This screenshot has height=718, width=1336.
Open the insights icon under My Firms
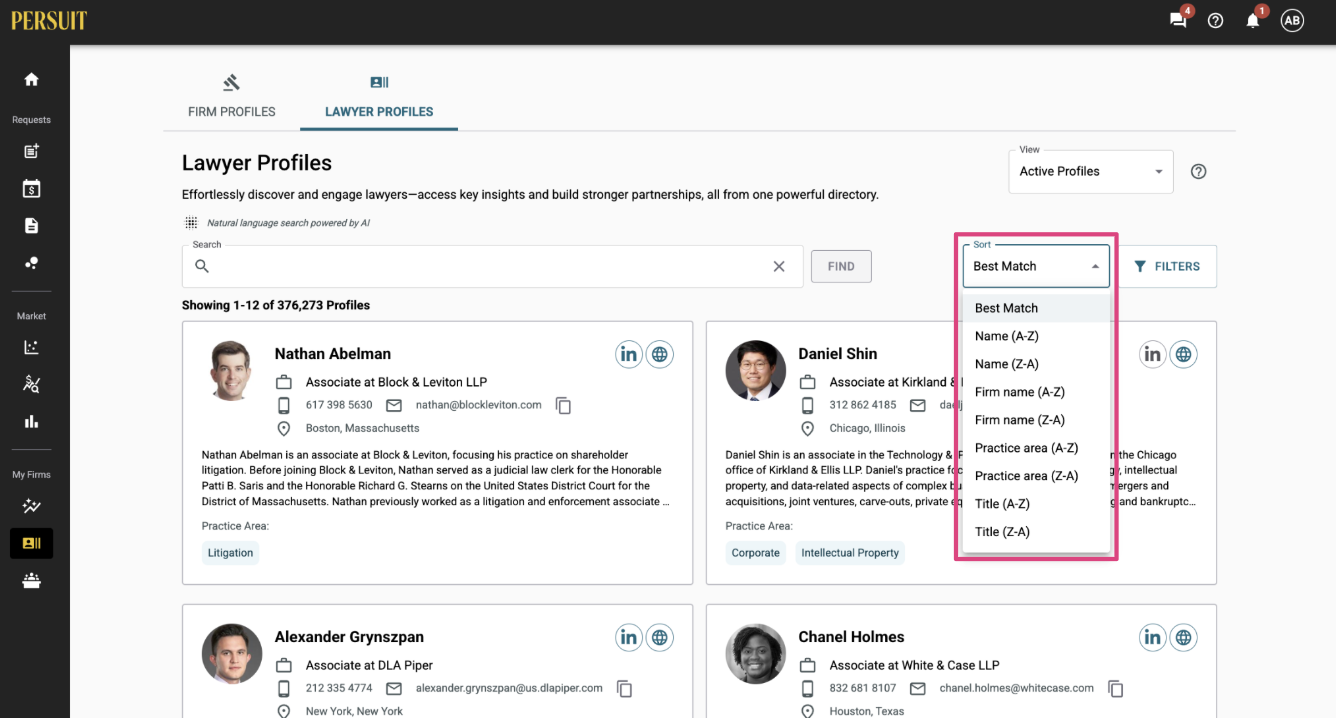point(31,506)
